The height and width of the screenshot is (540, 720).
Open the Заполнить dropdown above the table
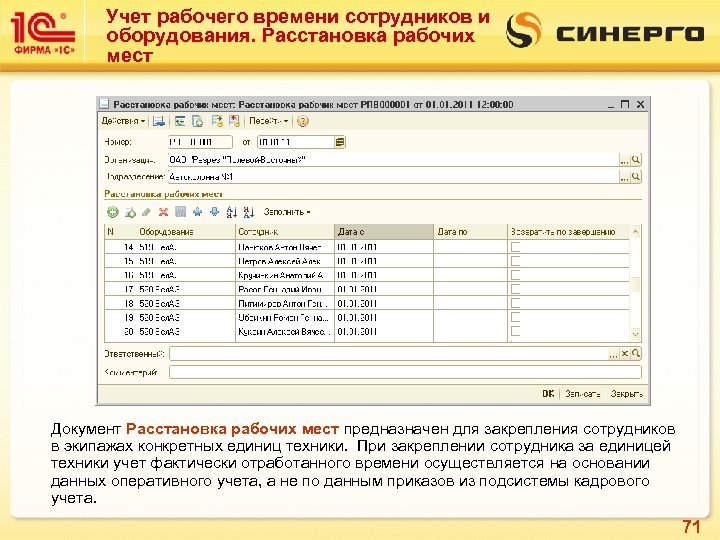287,212
